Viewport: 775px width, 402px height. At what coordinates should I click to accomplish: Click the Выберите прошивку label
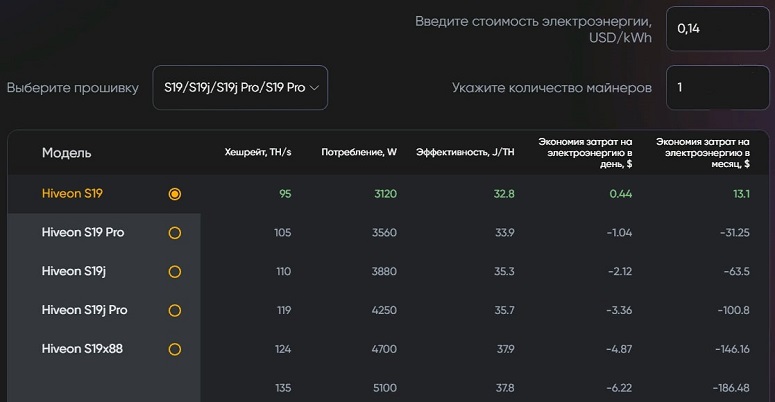pos(73,88)
